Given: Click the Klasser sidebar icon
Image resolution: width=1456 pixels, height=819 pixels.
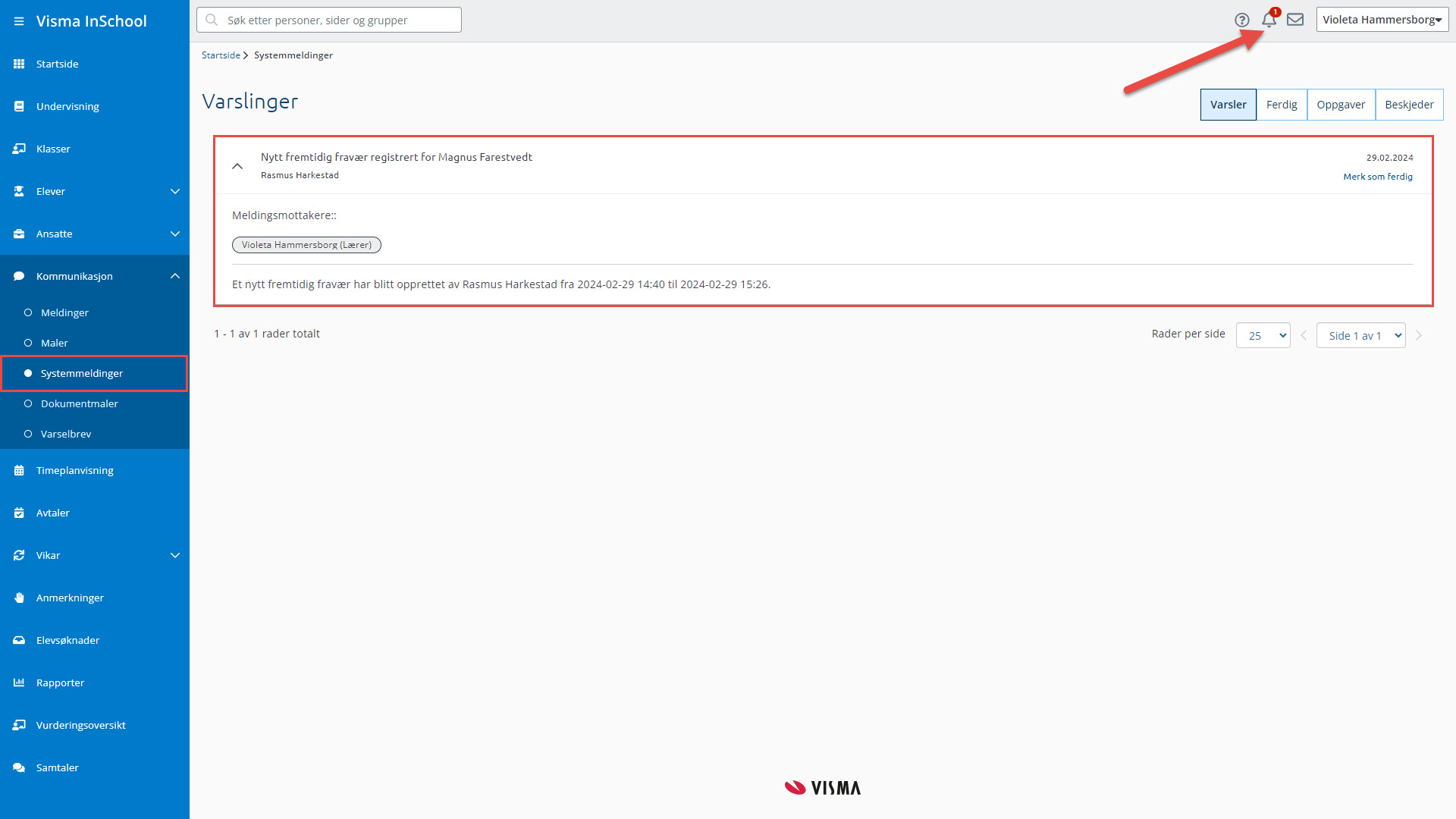Looking at the screenshot, I should (19, 149).
